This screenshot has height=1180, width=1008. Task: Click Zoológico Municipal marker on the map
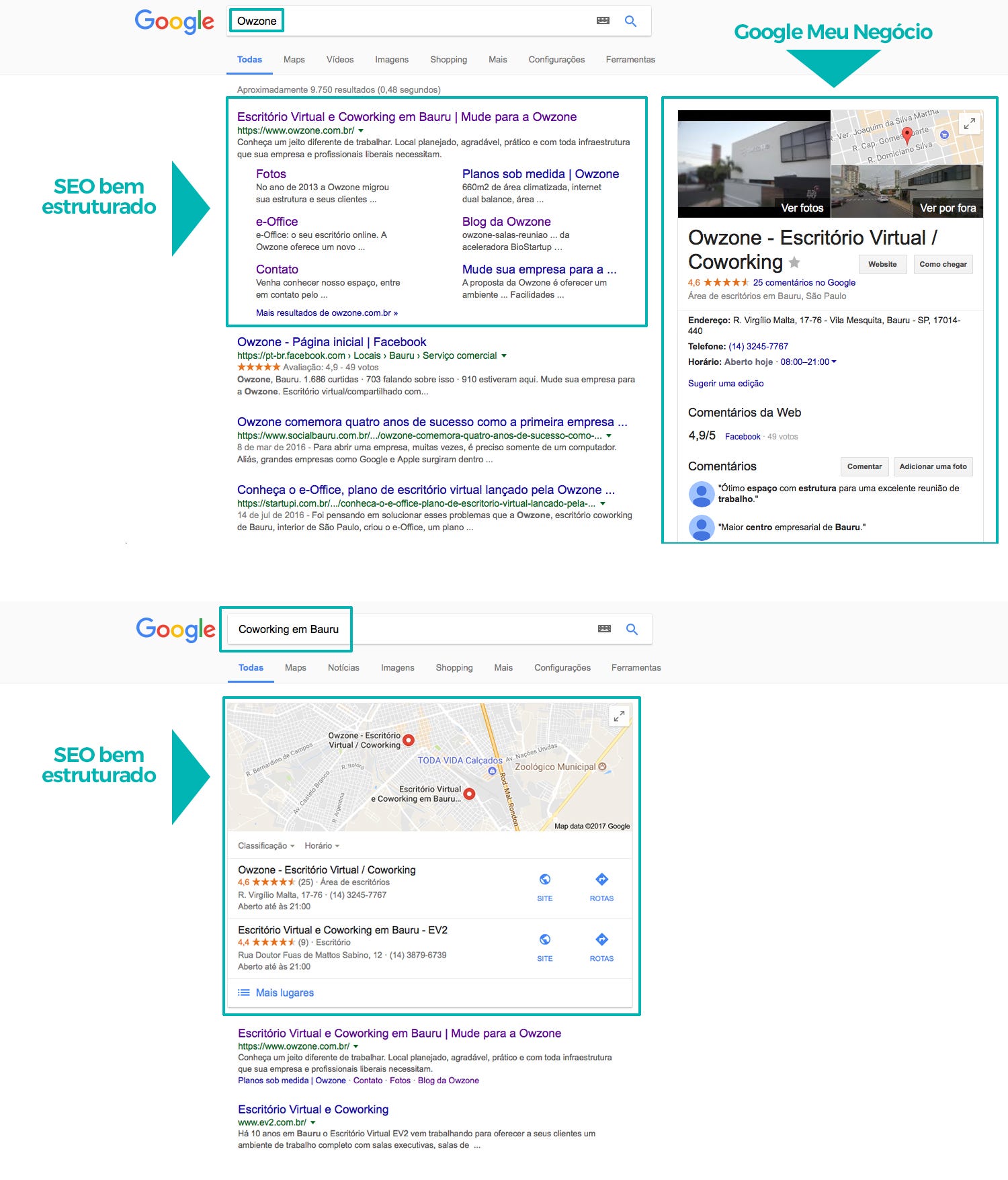tap(602, 767)
